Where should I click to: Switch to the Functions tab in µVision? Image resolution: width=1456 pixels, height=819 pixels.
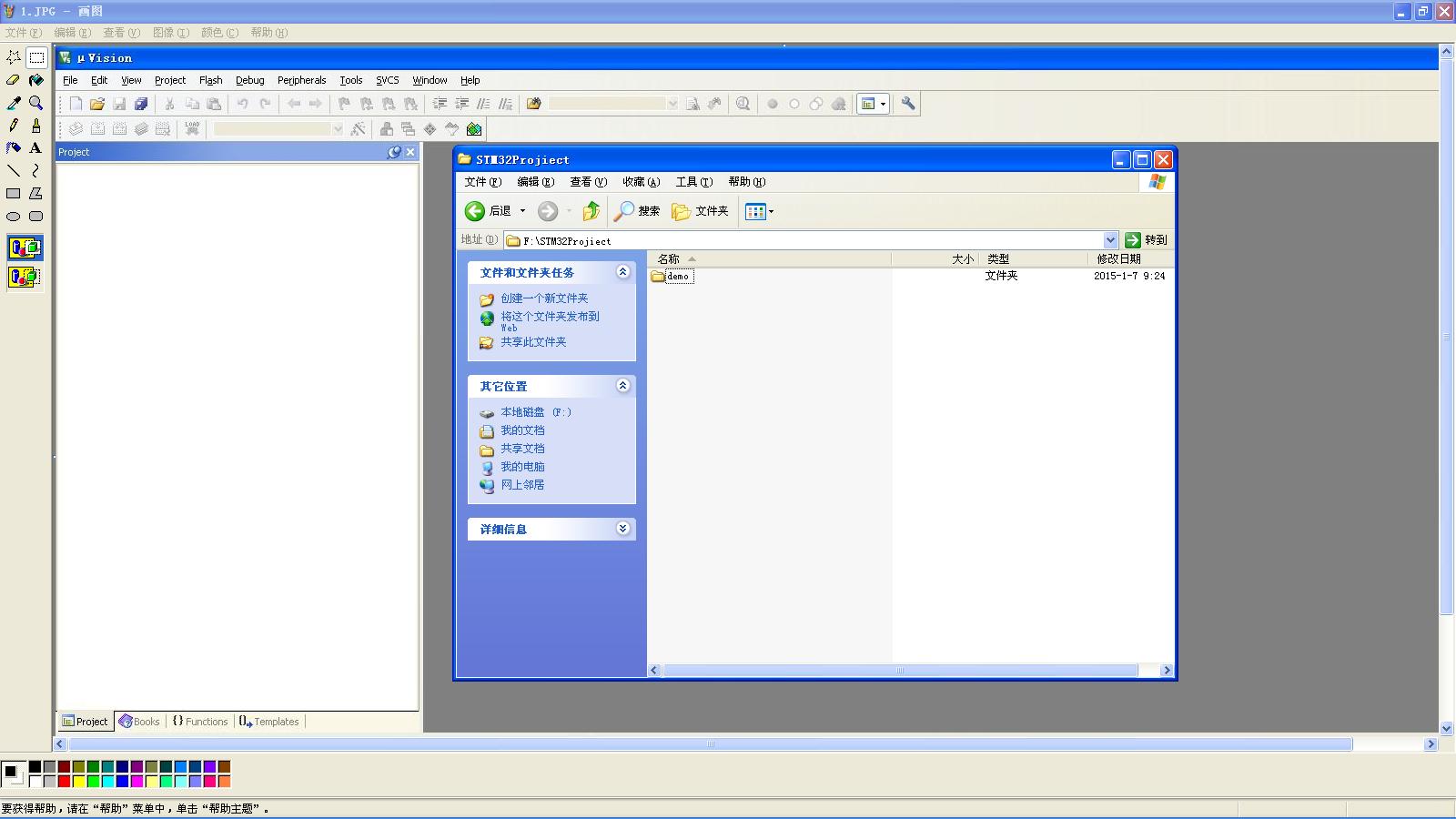(x=200, y=722)
